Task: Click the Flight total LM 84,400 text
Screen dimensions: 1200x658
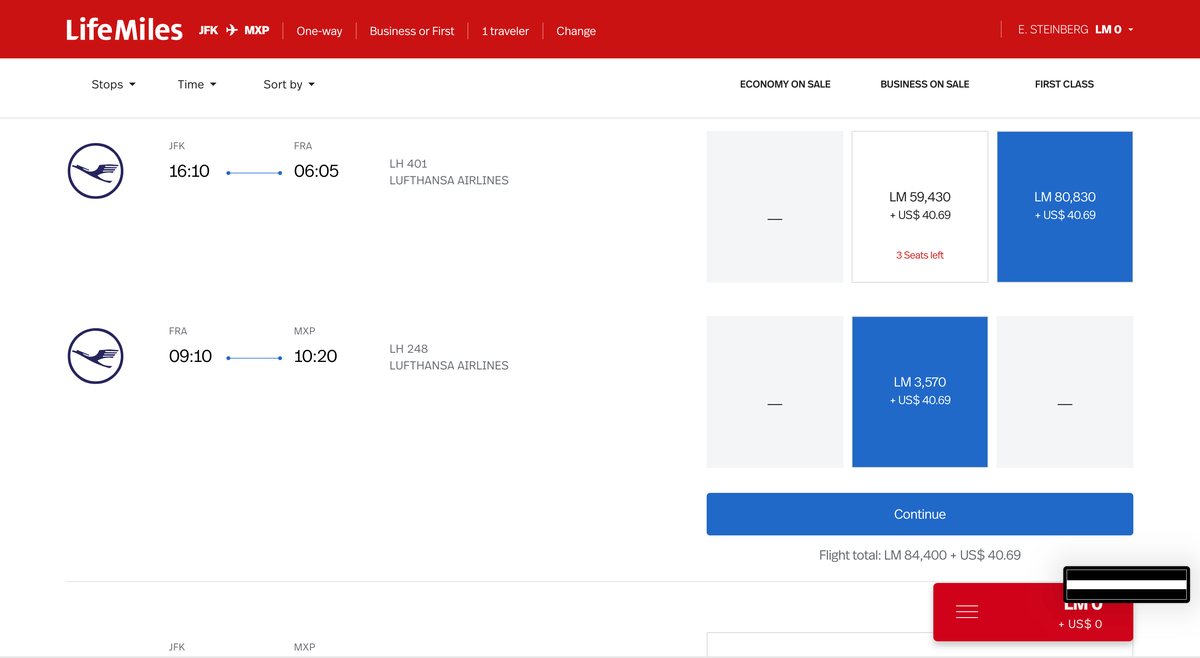Action: point(919,554)
